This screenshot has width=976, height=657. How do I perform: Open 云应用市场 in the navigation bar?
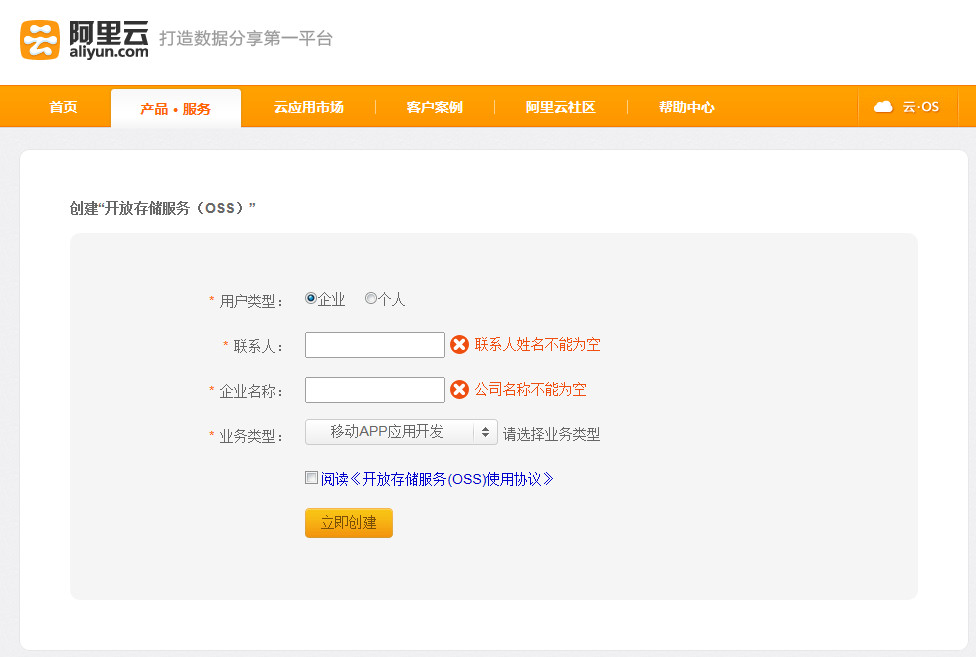tap(309, 107)
